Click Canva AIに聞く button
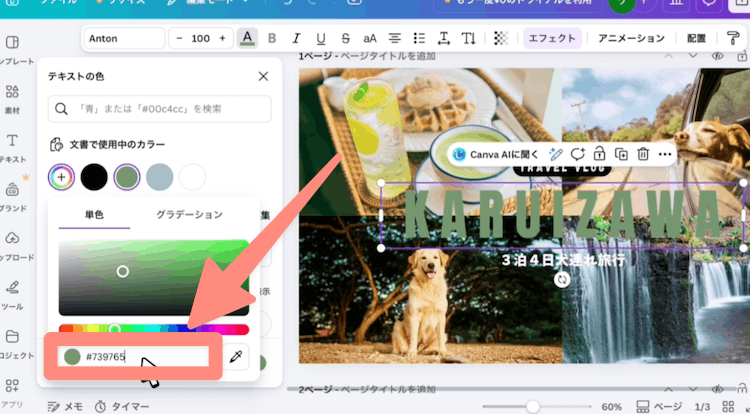Image resolution: width=750 pixels, height=414 pixels. pyautogui.click(x=496, y=154)
